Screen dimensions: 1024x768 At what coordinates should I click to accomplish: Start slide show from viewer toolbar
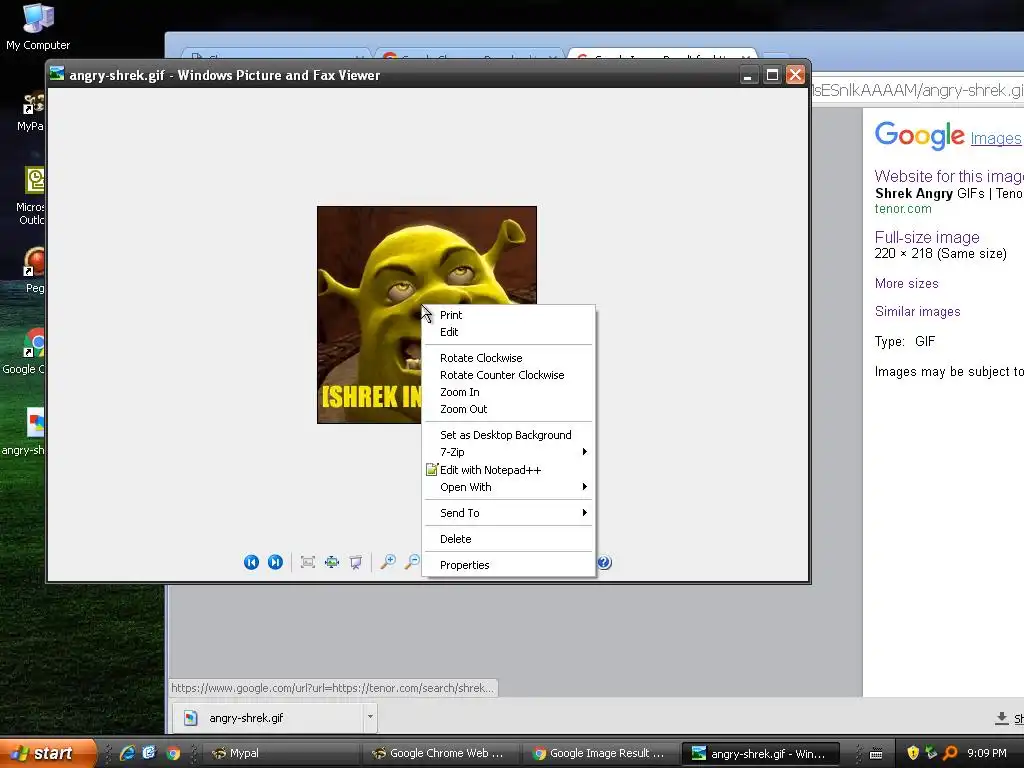(x=355, y=562)
